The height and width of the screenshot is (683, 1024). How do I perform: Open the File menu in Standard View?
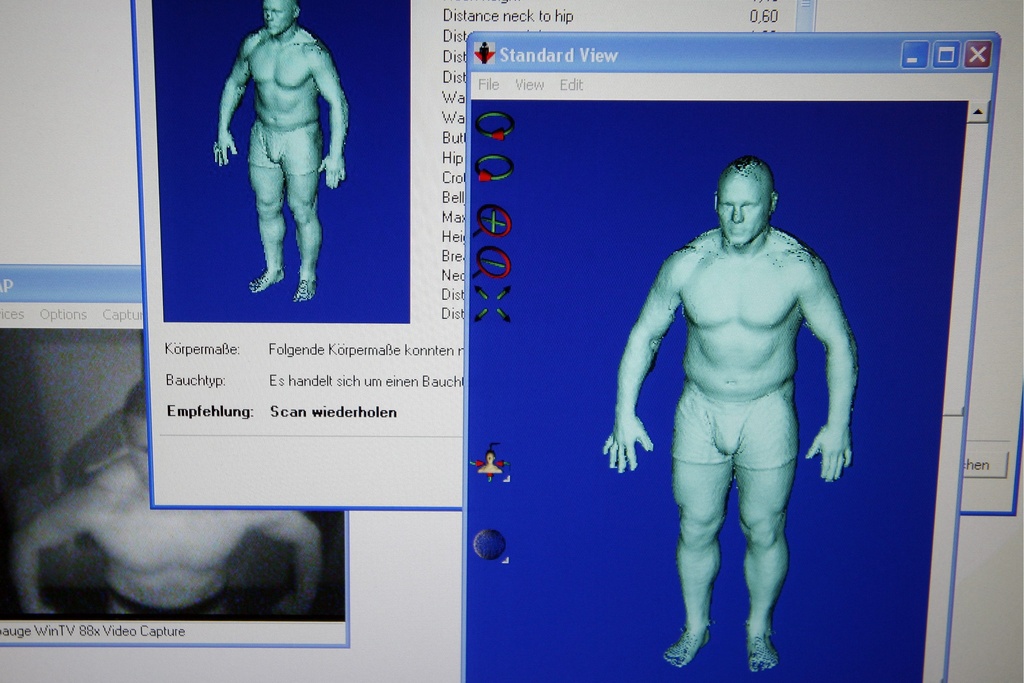[488, 85]
